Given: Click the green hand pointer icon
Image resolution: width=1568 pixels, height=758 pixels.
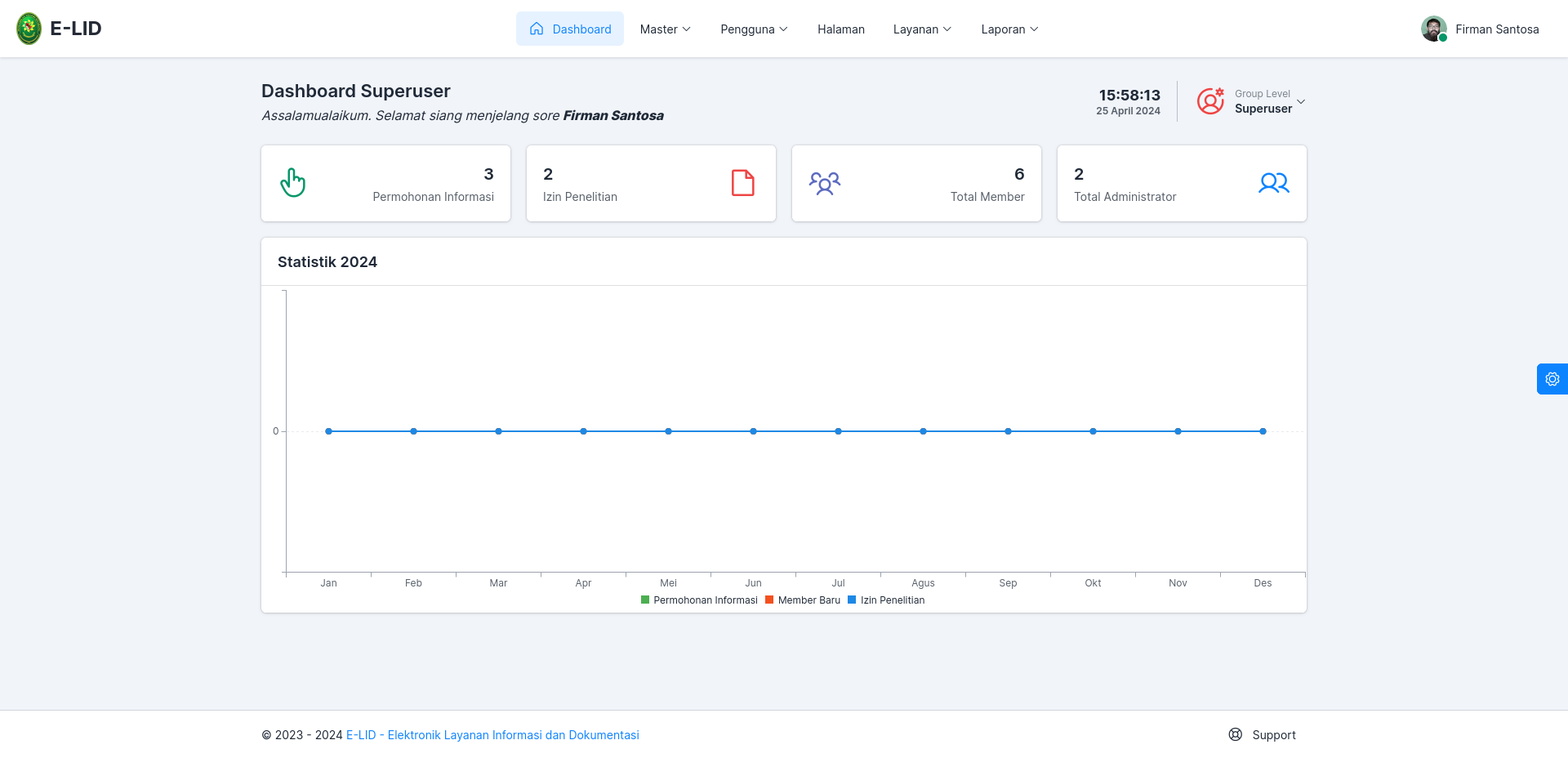Looking at the screenshot, I should tap(293, 183).
